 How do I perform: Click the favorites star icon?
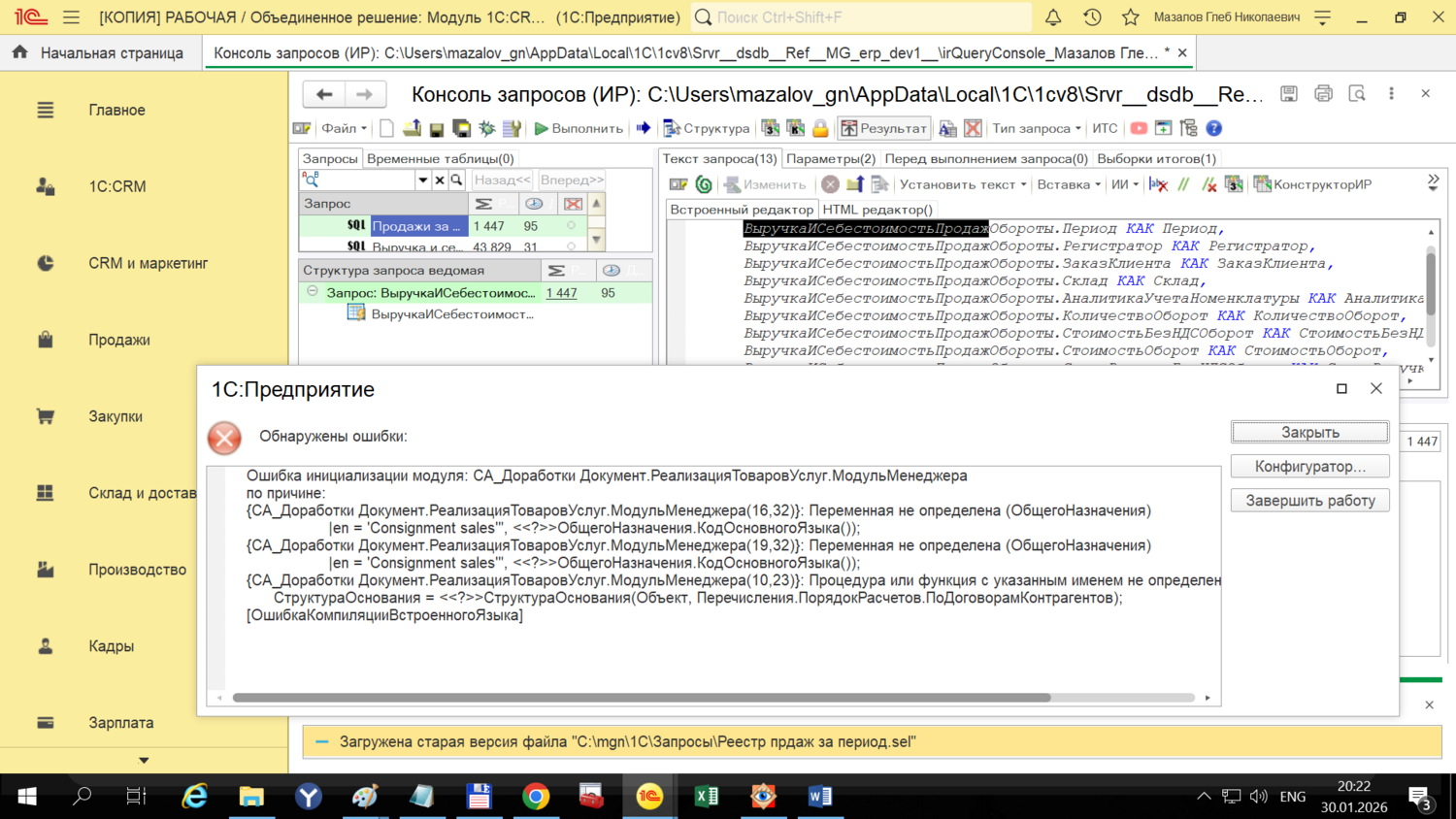pyautogui.click(x=1130, y=17)
